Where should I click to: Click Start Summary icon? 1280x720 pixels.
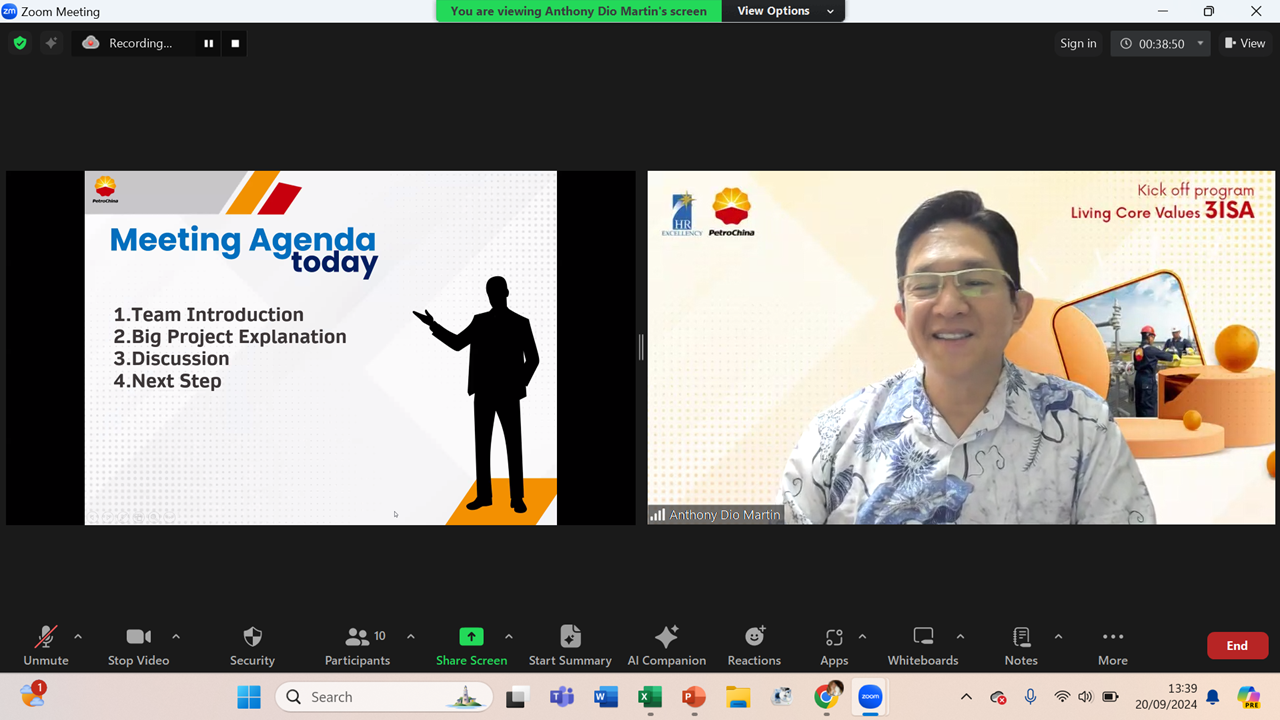570,637
